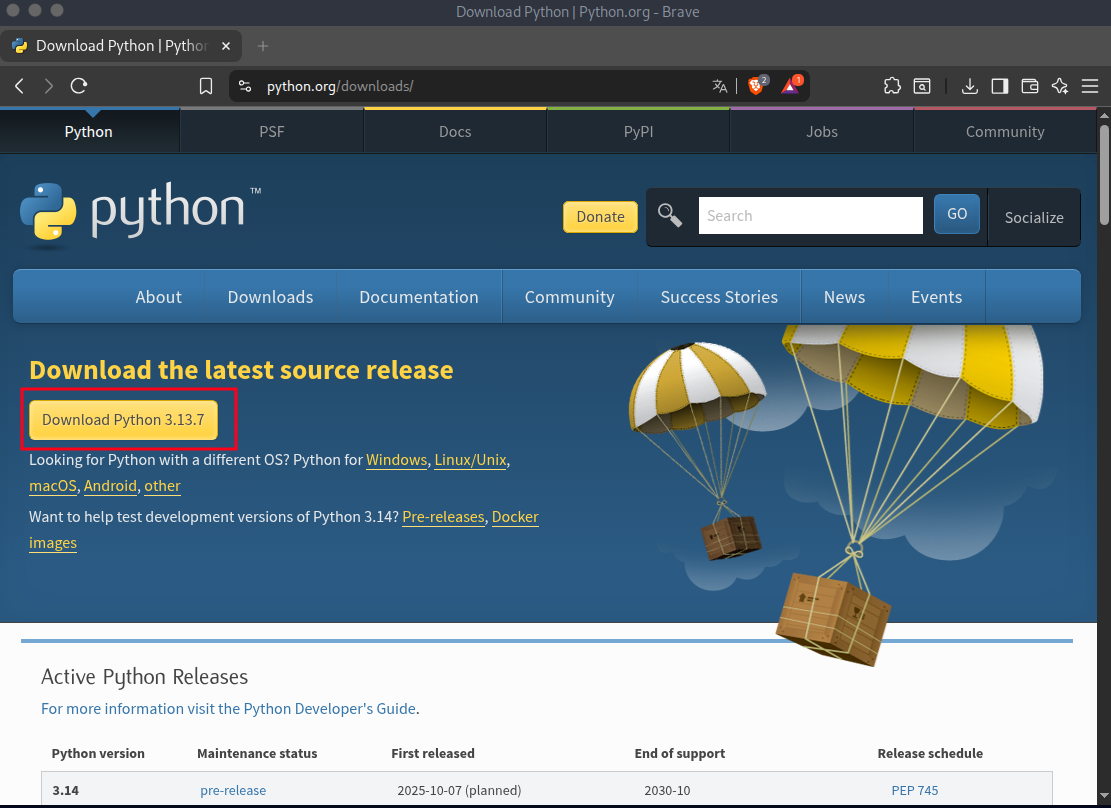1111x808 pixels.
Task: Open the Docs top-bar tab
Action: point(455,132)
